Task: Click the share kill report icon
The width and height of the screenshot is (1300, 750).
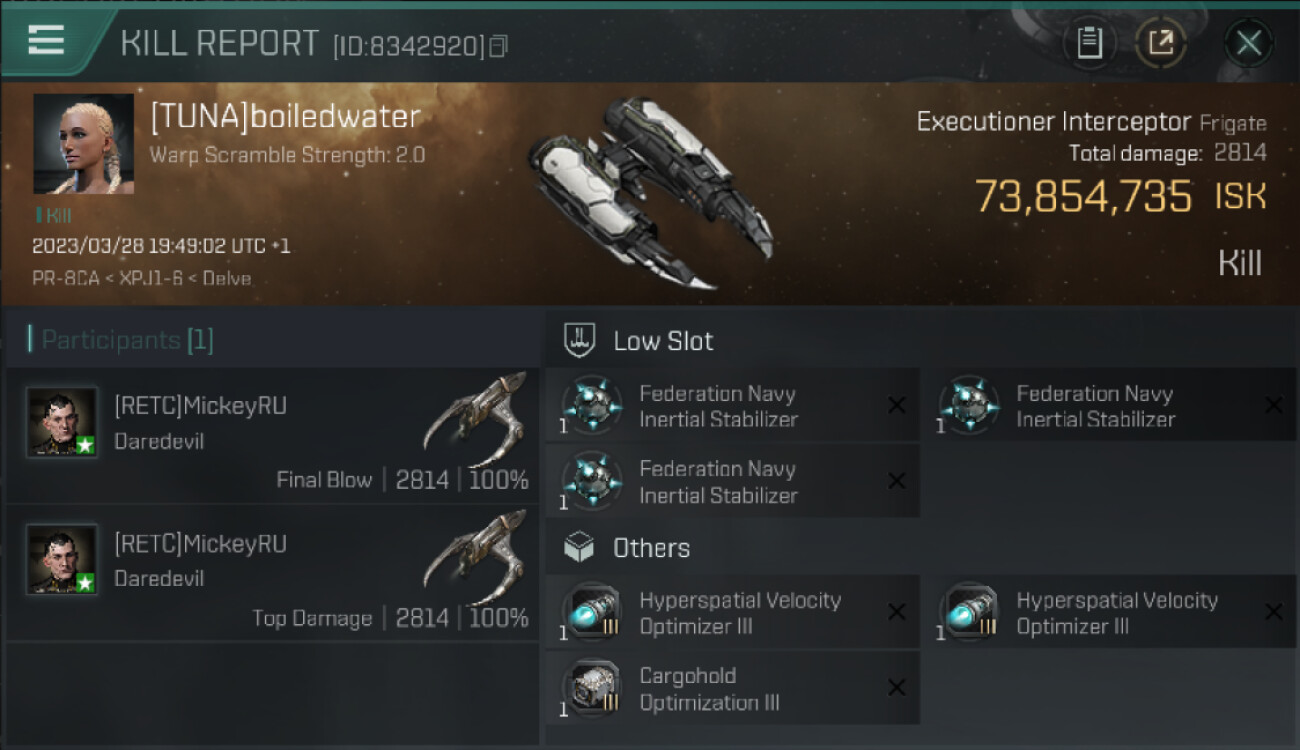Action: [x=1161, y=43]
